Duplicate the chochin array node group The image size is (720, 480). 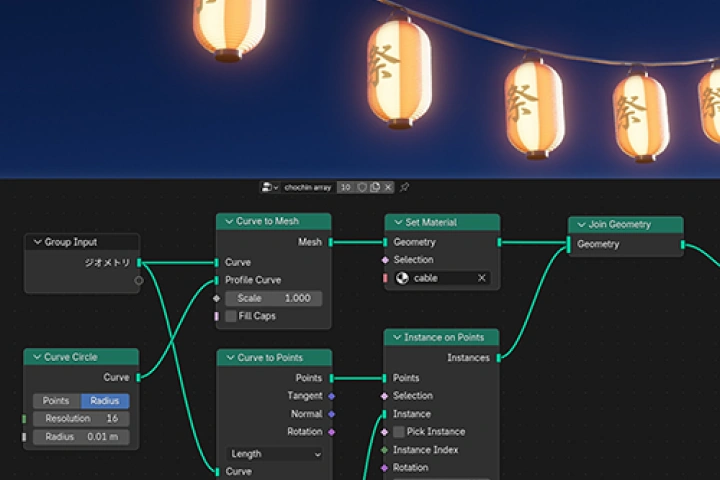tap(375, 187)
